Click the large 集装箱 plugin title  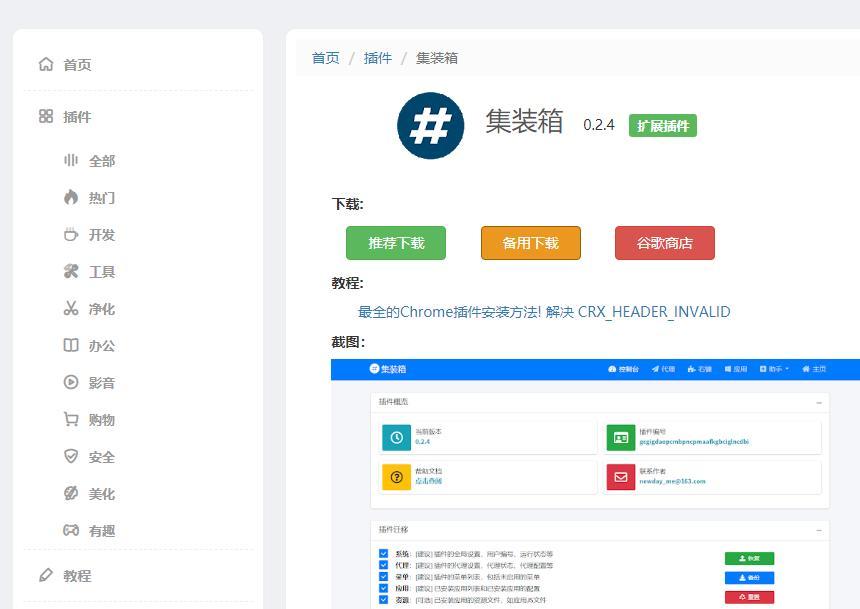coord(524,121)
